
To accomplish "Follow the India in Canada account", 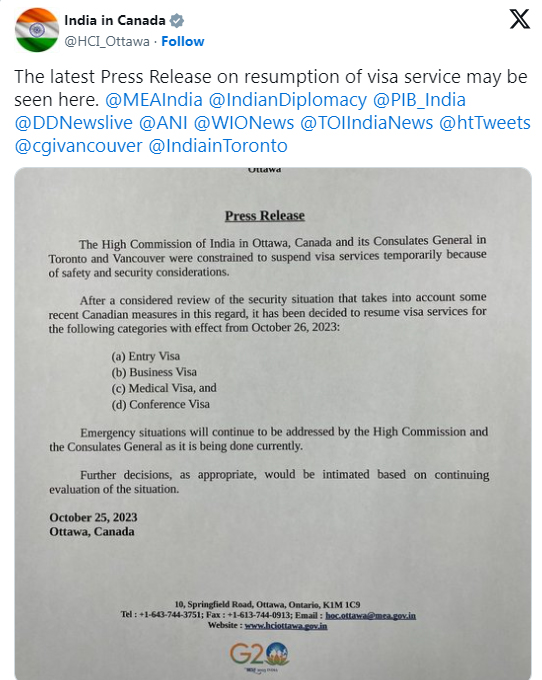I will click(183, 41).
